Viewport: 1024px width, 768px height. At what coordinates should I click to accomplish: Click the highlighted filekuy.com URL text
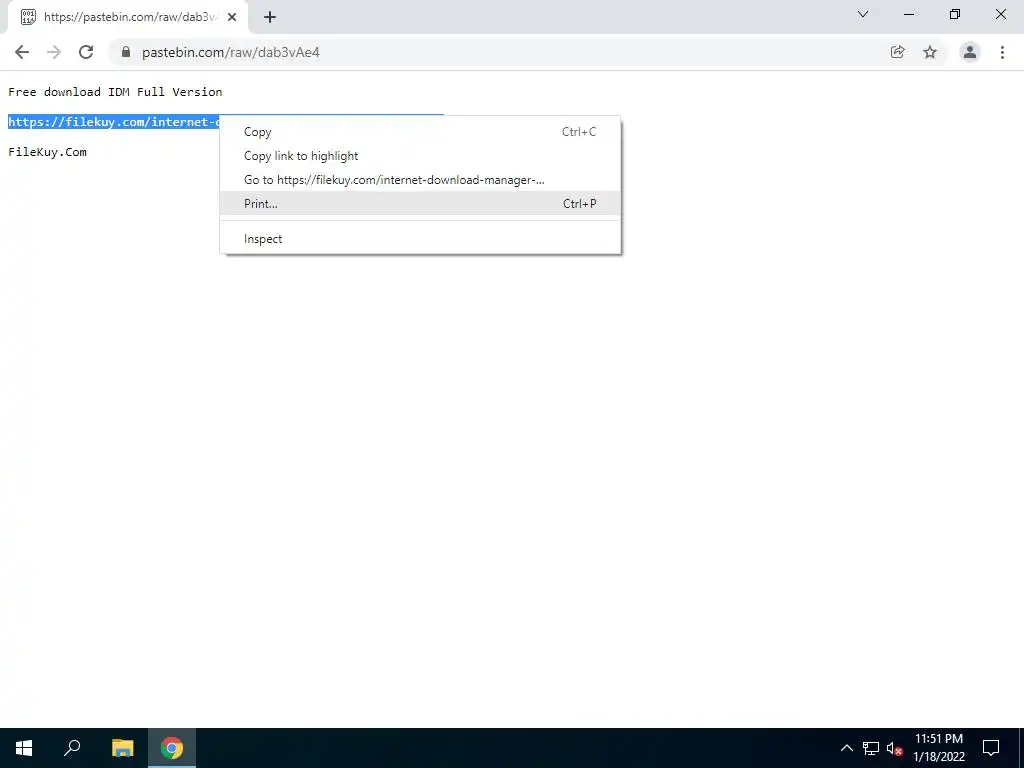click(x=114, y=122)
